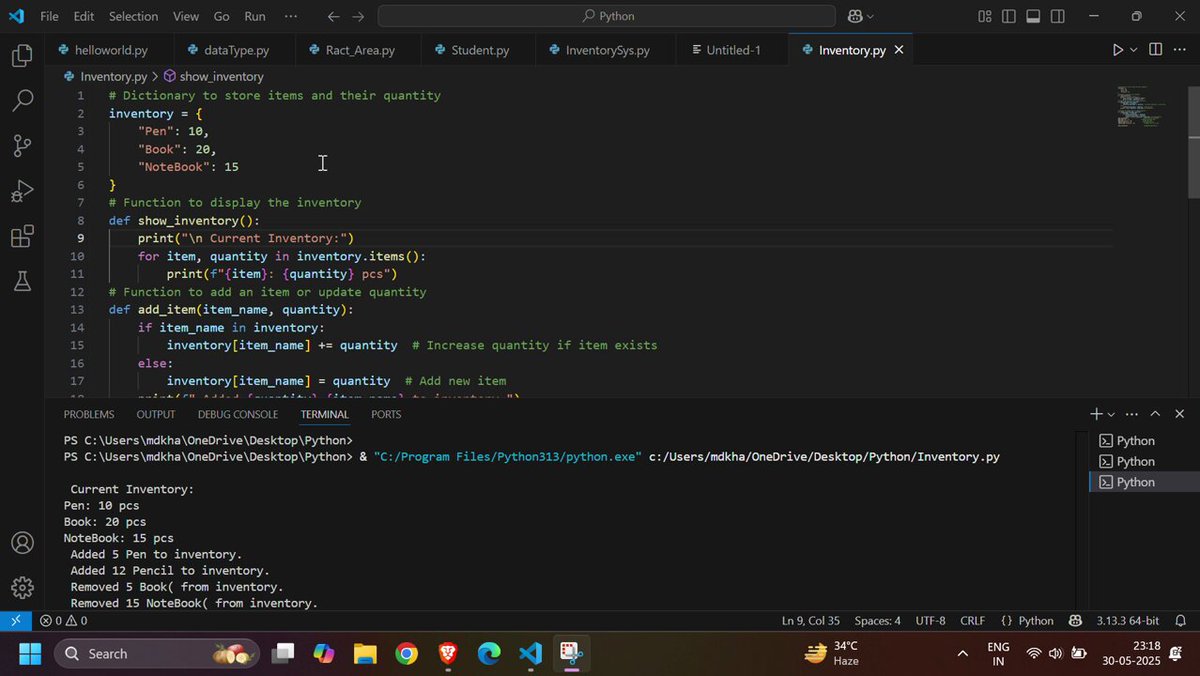Go forward using the navigation arrow
The height and width of the screenshot is (676, 1200).
(358, 16)
